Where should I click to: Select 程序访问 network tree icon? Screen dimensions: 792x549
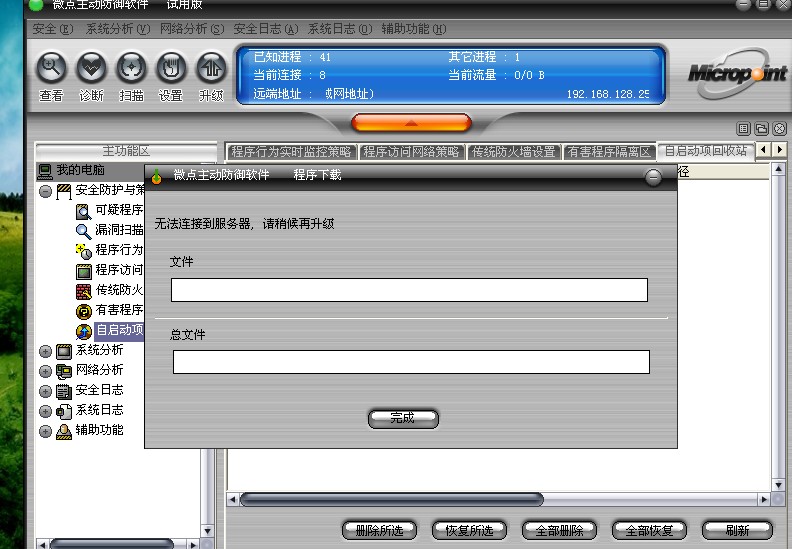click(x=83, y=271)
